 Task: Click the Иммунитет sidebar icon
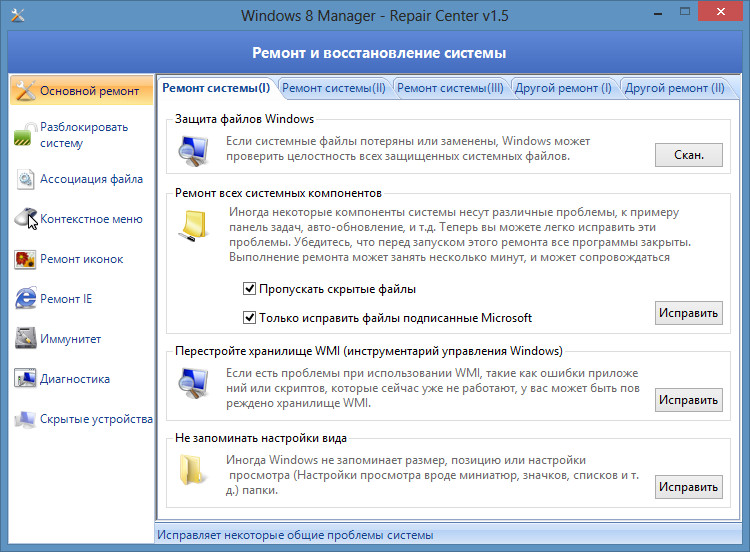click(24, 339)
